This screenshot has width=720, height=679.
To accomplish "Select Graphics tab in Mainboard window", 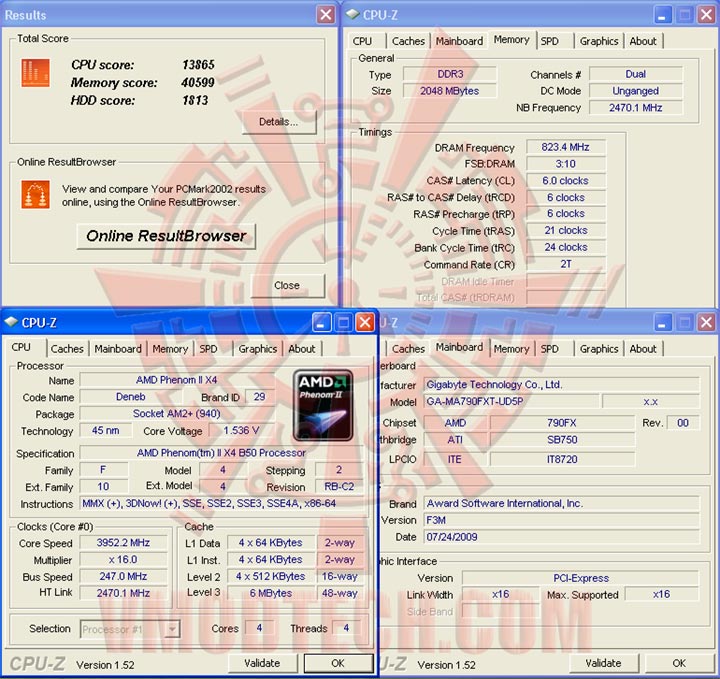I will pos(599,349).
